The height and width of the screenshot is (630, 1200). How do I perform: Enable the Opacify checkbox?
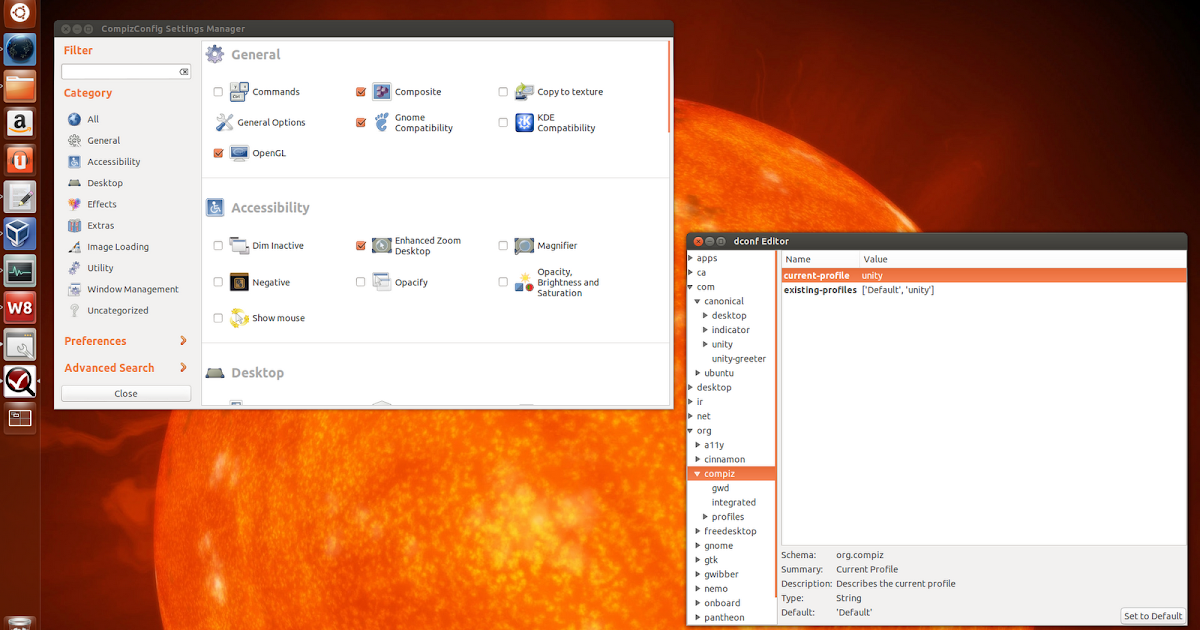pos(361,283)
